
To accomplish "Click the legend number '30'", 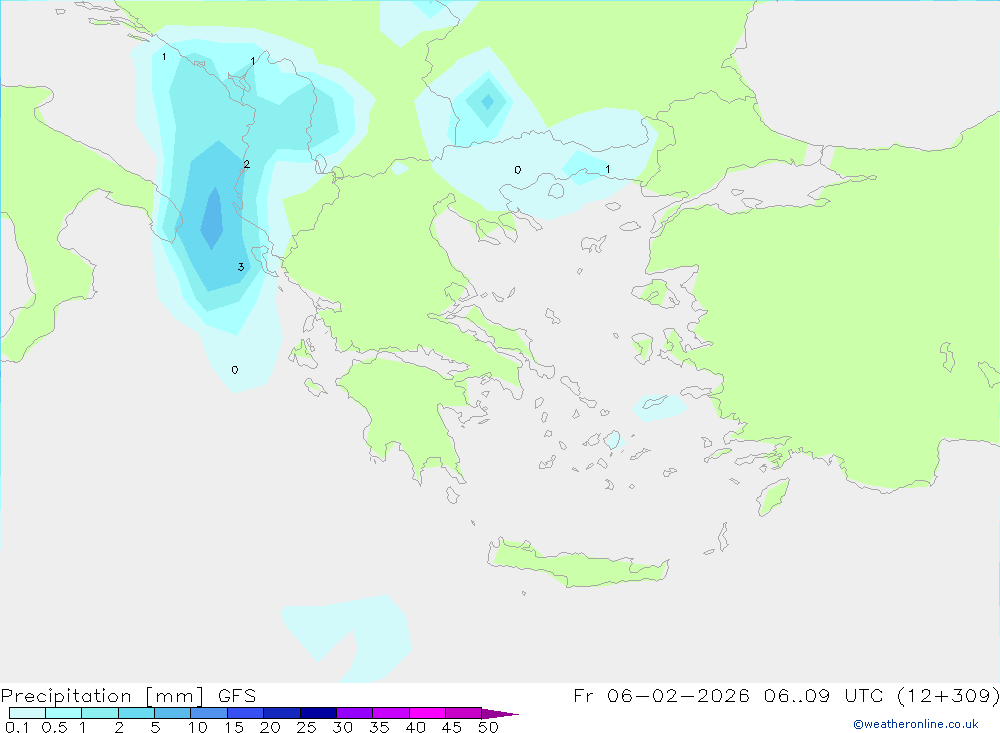I will pyautogui.click(x=342, y=727).
